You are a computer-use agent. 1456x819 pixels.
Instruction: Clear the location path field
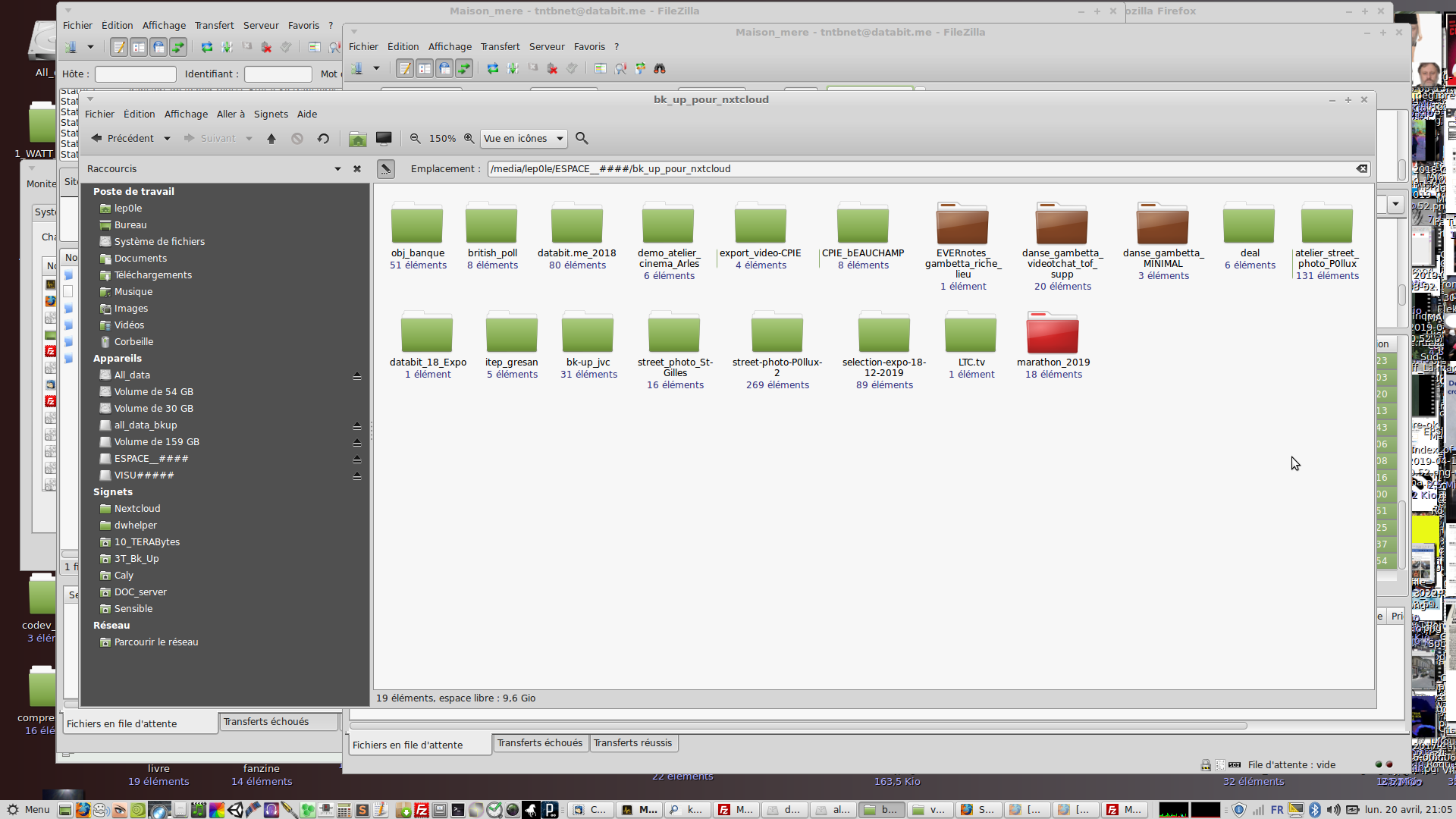[x=1362, y=169]
